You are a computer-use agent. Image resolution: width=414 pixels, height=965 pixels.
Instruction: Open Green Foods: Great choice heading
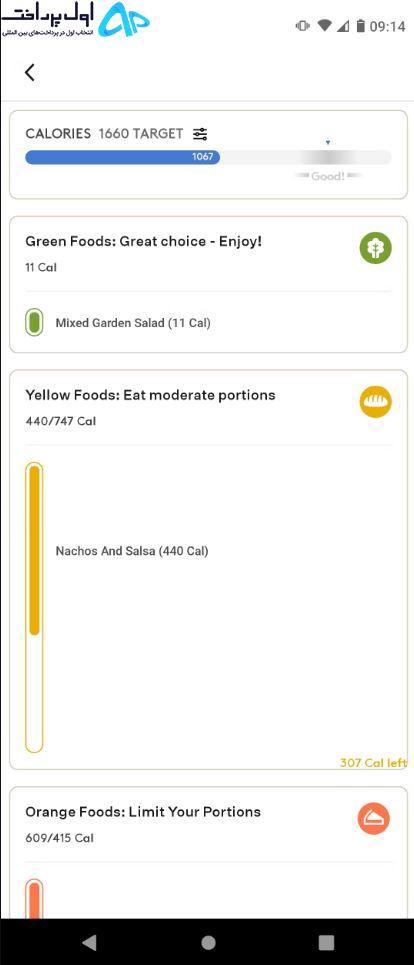tap(143, 241)
